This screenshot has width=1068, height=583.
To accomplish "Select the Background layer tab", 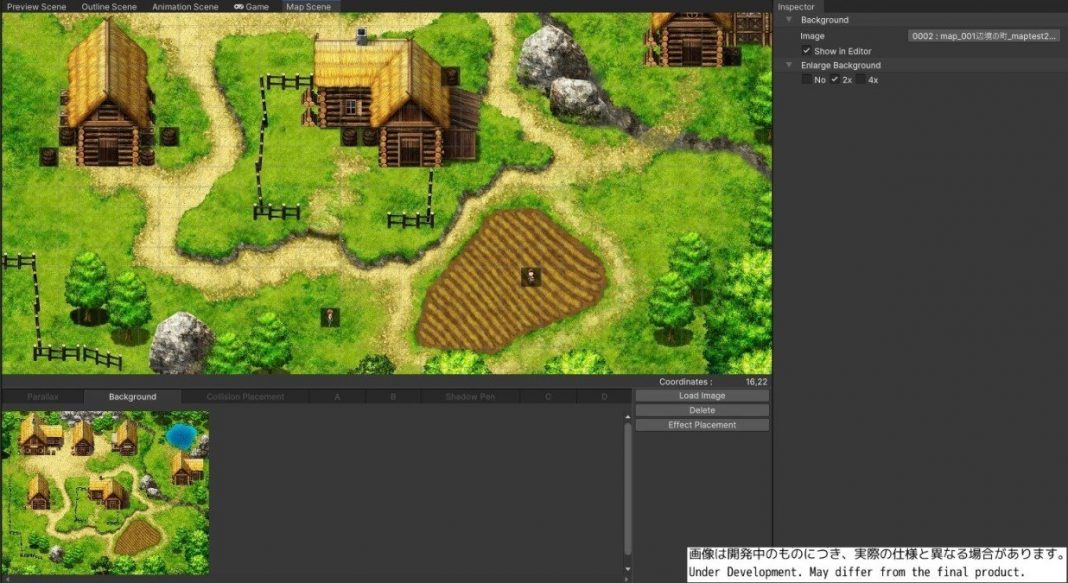I will [132, 396].
